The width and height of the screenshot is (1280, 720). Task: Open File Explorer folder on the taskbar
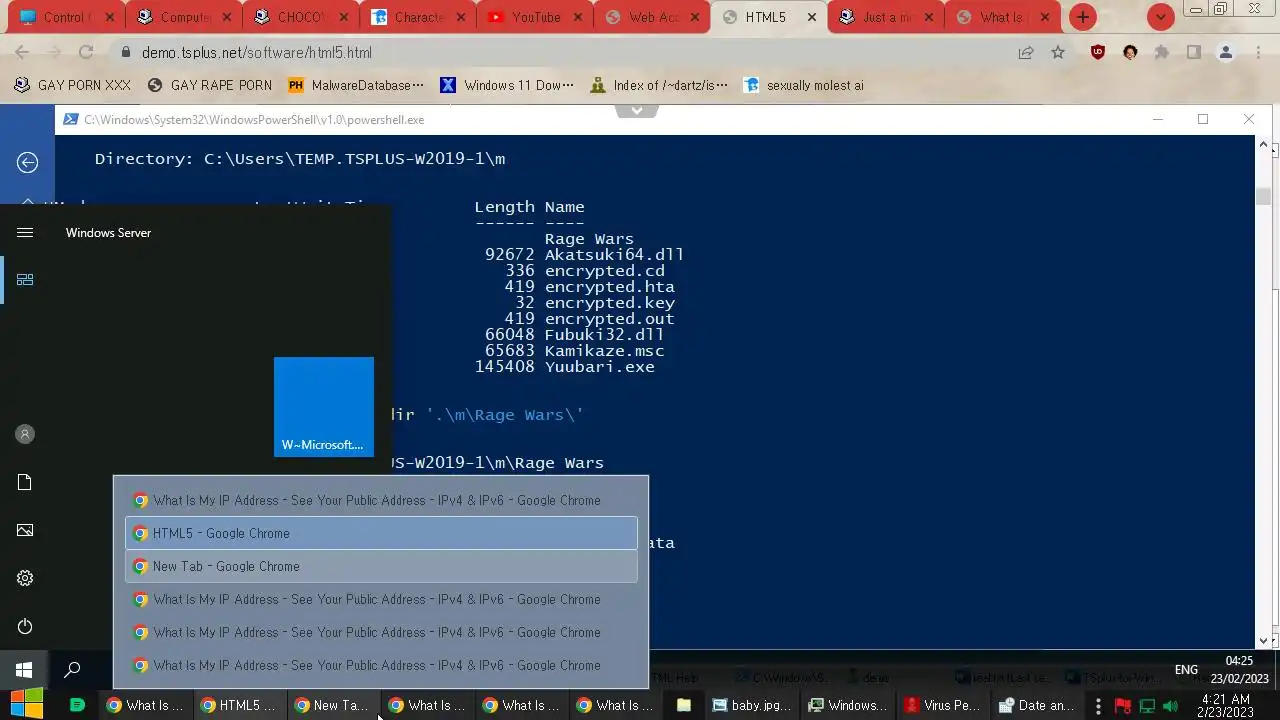(684, 705)
